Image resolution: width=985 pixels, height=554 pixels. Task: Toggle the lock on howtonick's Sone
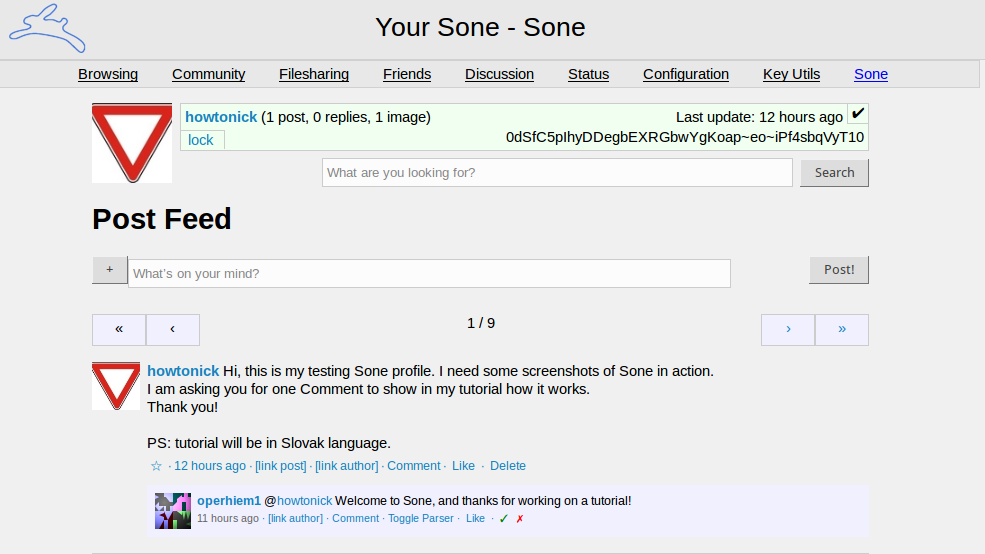[201, 140]
